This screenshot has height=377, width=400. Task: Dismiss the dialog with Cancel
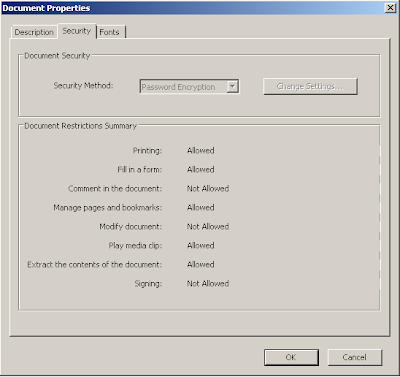coord(354,357)
